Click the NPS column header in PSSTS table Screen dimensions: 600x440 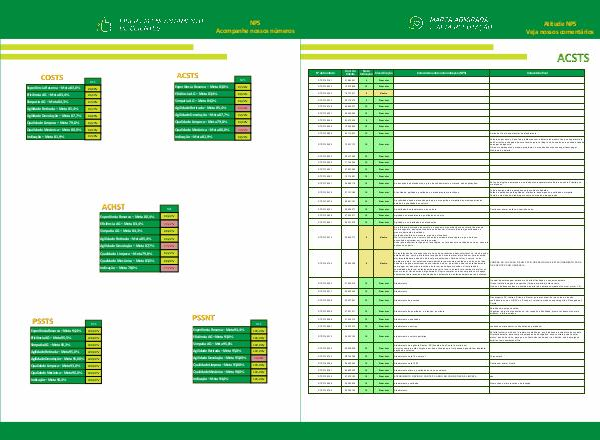(x=93, y=323)
